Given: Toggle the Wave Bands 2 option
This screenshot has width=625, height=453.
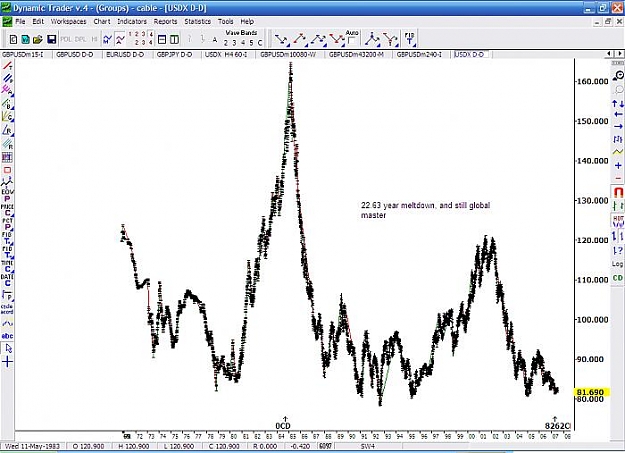Looking at the screenshot, I should coord(226,42).
